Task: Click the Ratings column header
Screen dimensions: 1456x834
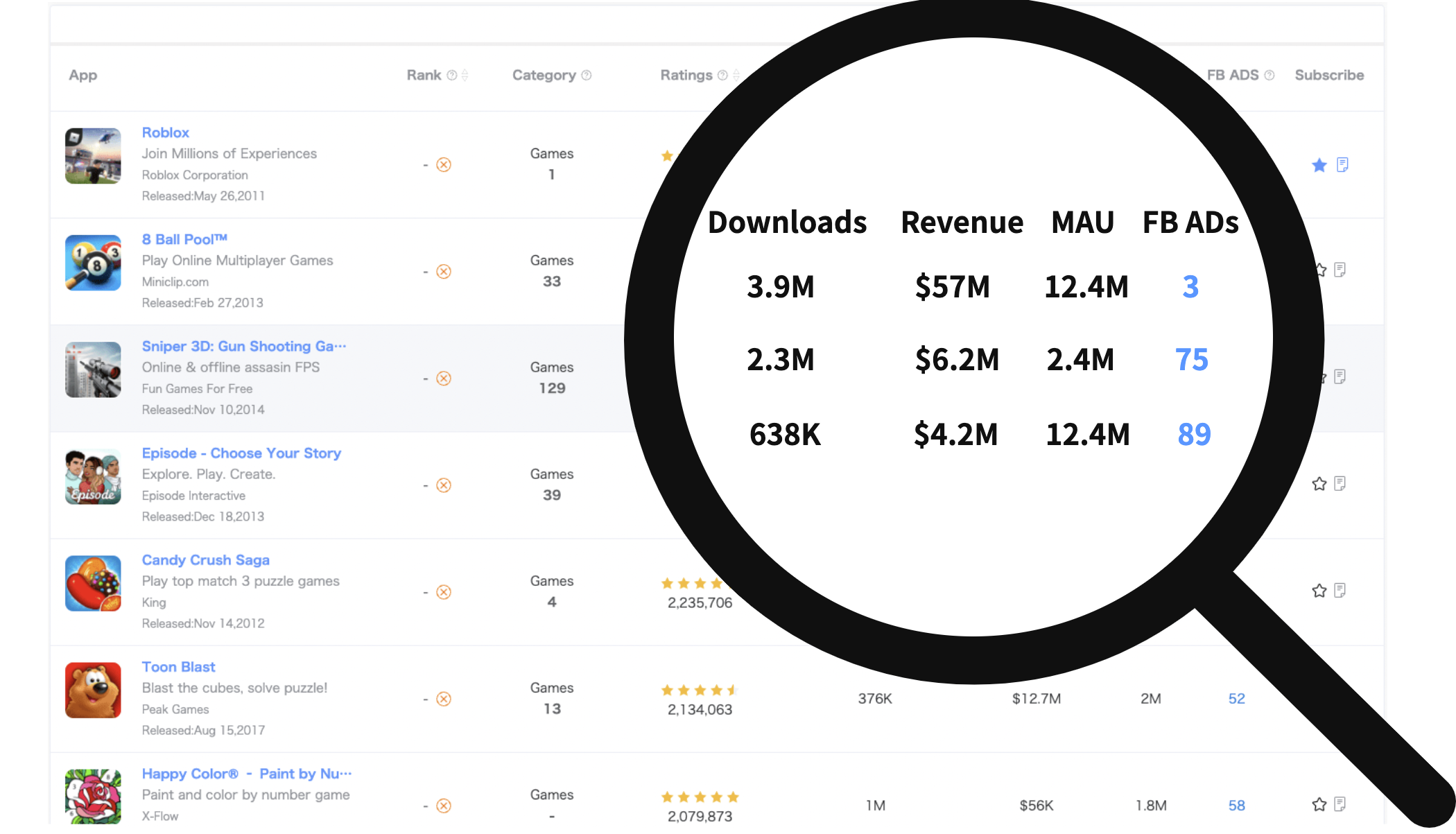Action: pos(686,75)
